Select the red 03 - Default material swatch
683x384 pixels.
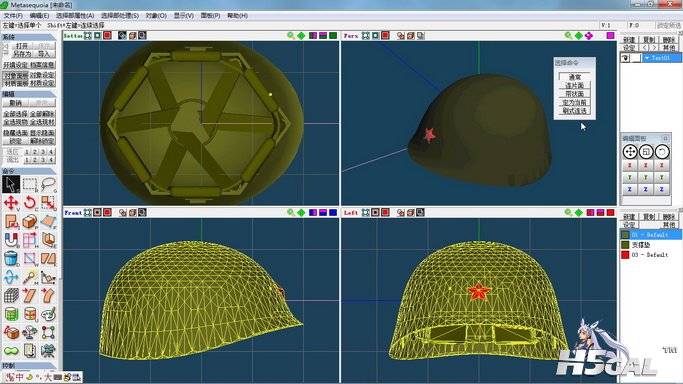[625, 255]
